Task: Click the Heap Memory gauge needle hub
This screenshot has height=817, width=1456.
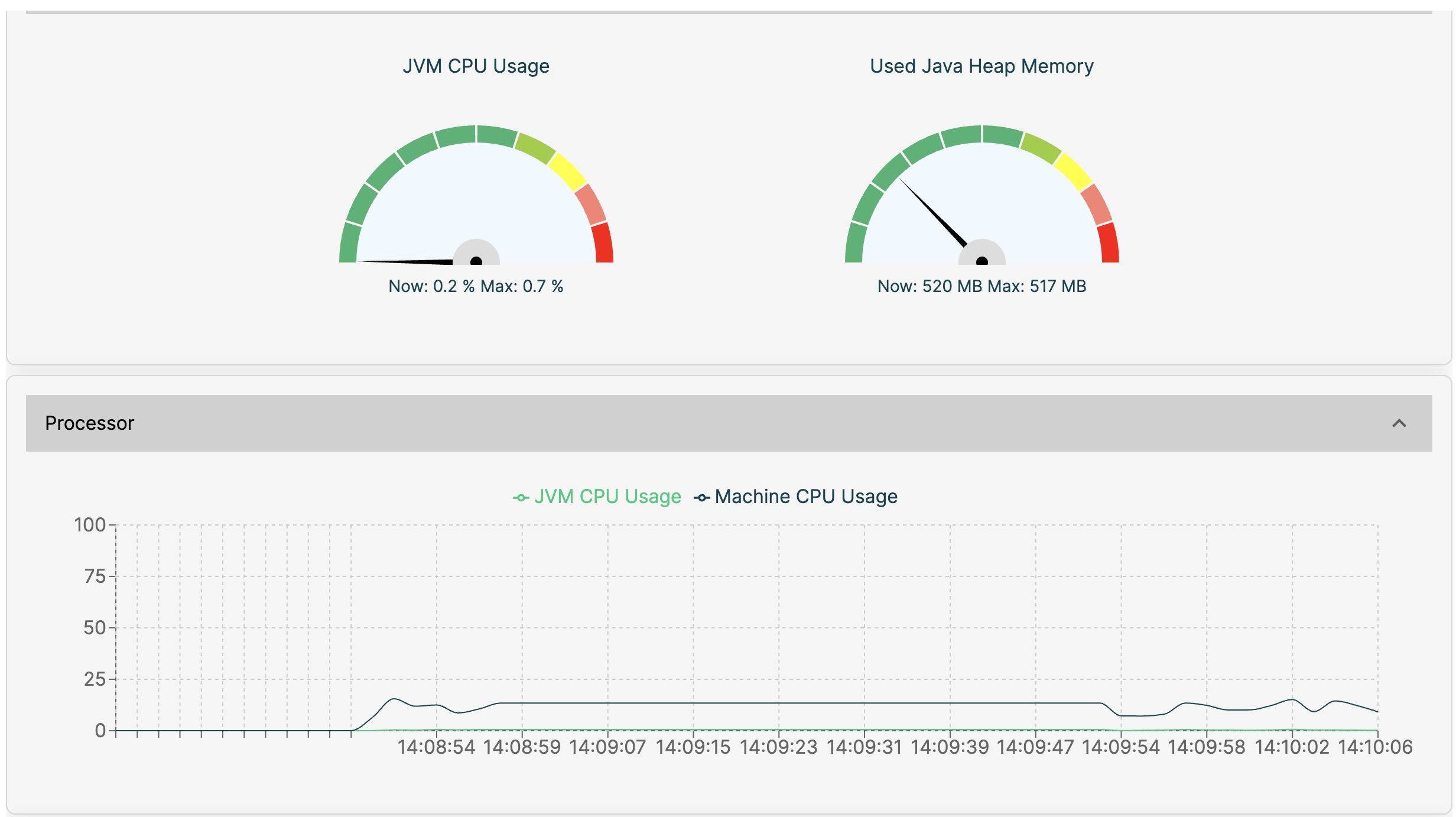Action: [982, 260]
